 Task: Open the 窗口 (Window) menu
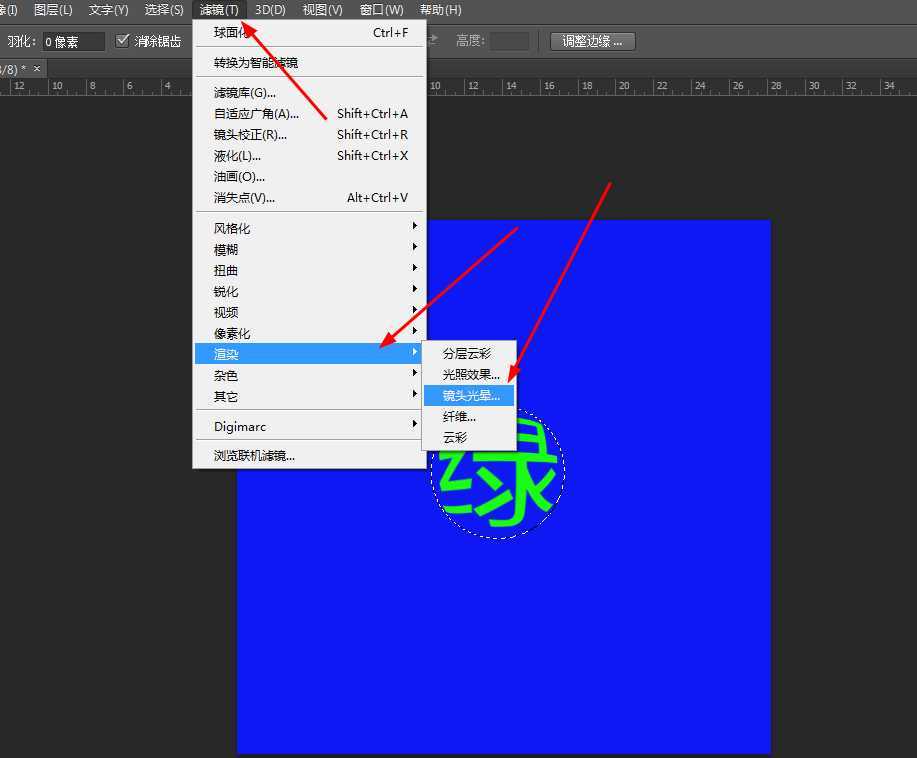[381, 10]
